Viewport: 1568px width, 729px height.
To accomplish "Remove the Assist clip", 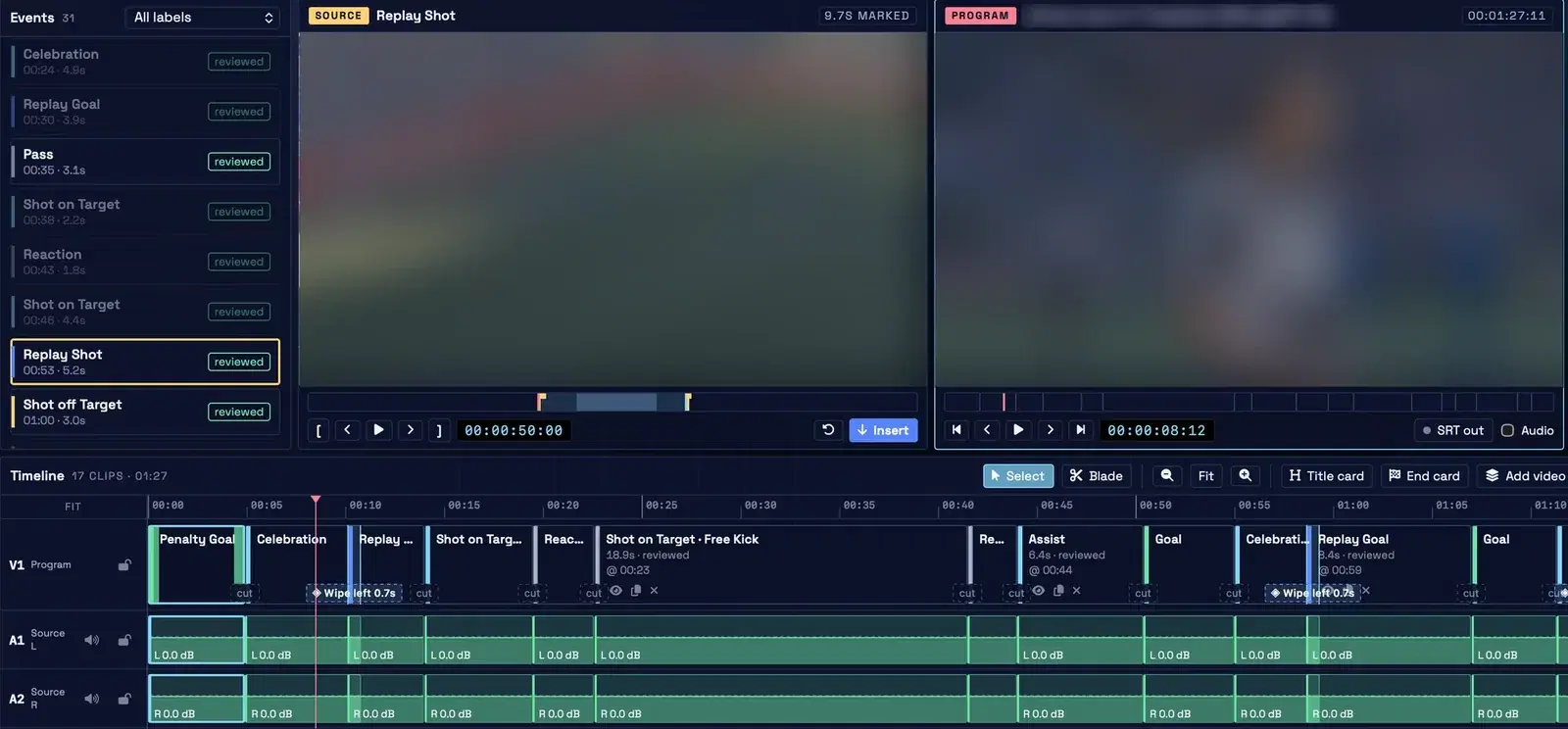I will [1076, 591].
